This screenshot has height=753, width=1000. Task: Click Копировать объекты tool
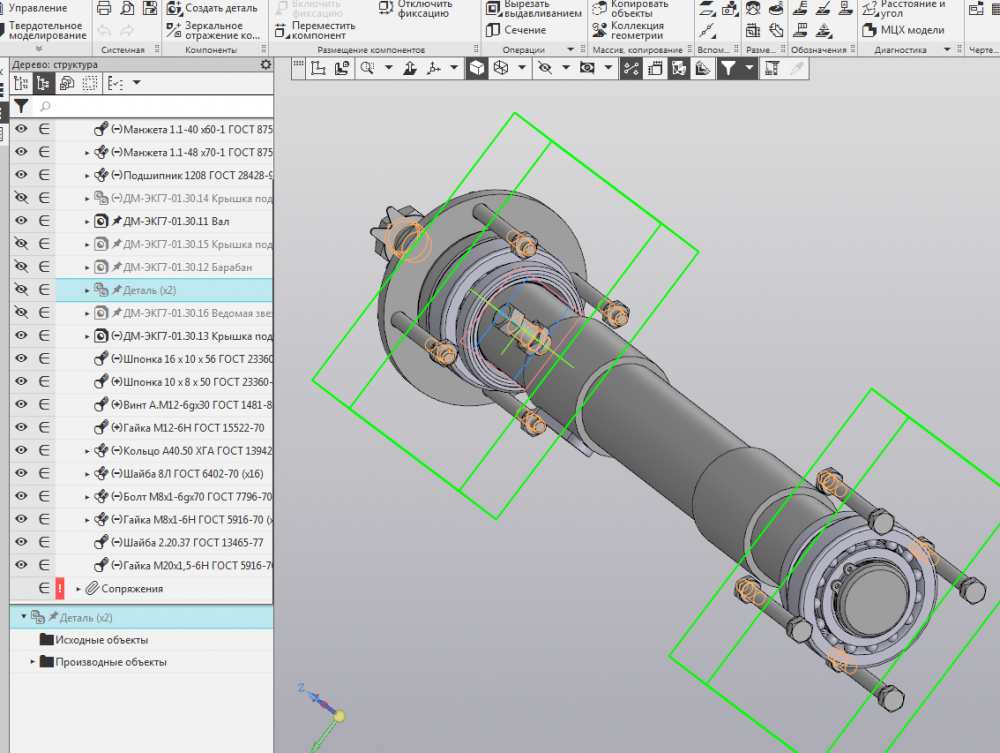click(639, 8)
